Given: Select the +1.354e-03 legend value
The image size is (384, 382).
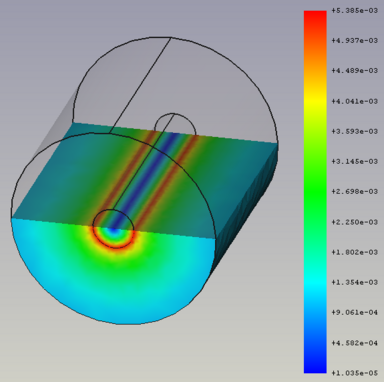Looking at the screenshot, I should coord(355,282).
